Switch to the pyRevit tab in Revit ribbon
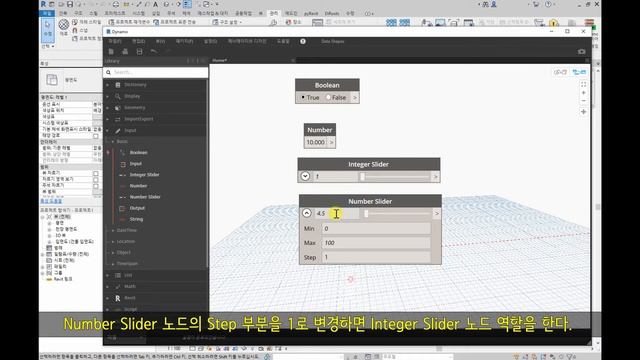The height and width of the screenshot is (360, 640). click(311, 13)
